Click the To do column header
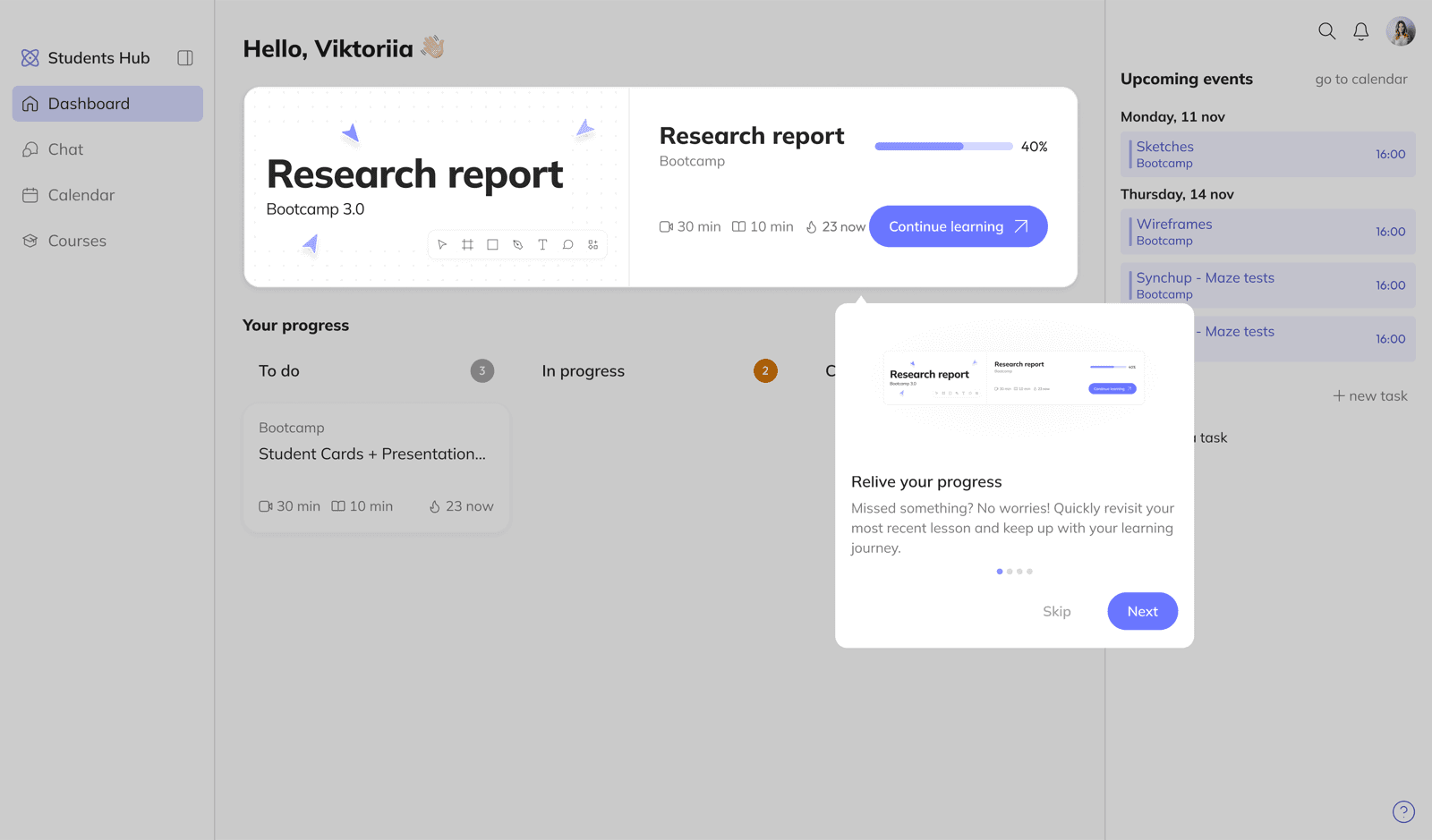The image size is (1432, 840). [279, 371]
